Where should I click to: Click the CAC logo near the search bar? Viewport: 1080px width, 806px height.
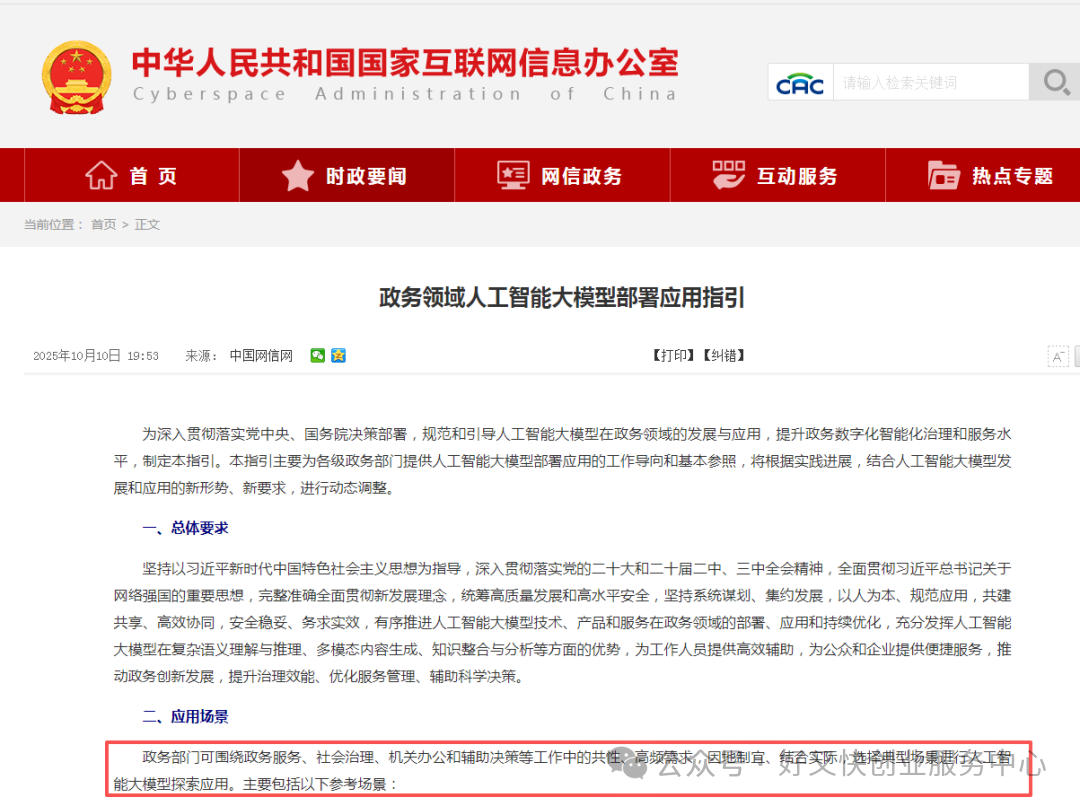pos(799,81)
